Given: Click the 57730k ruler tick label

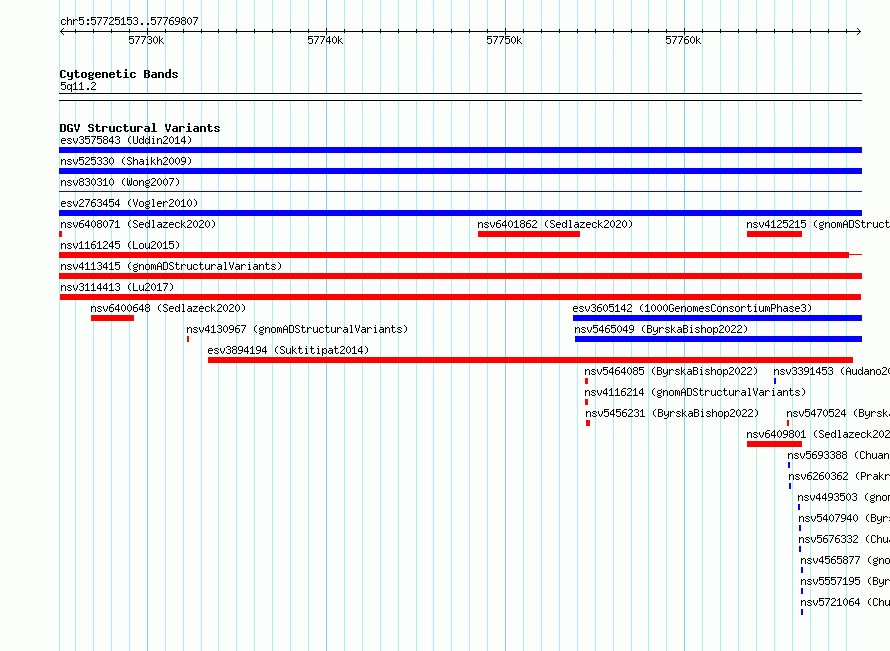Looking at the screenshot, I should (x=146, y=40).
